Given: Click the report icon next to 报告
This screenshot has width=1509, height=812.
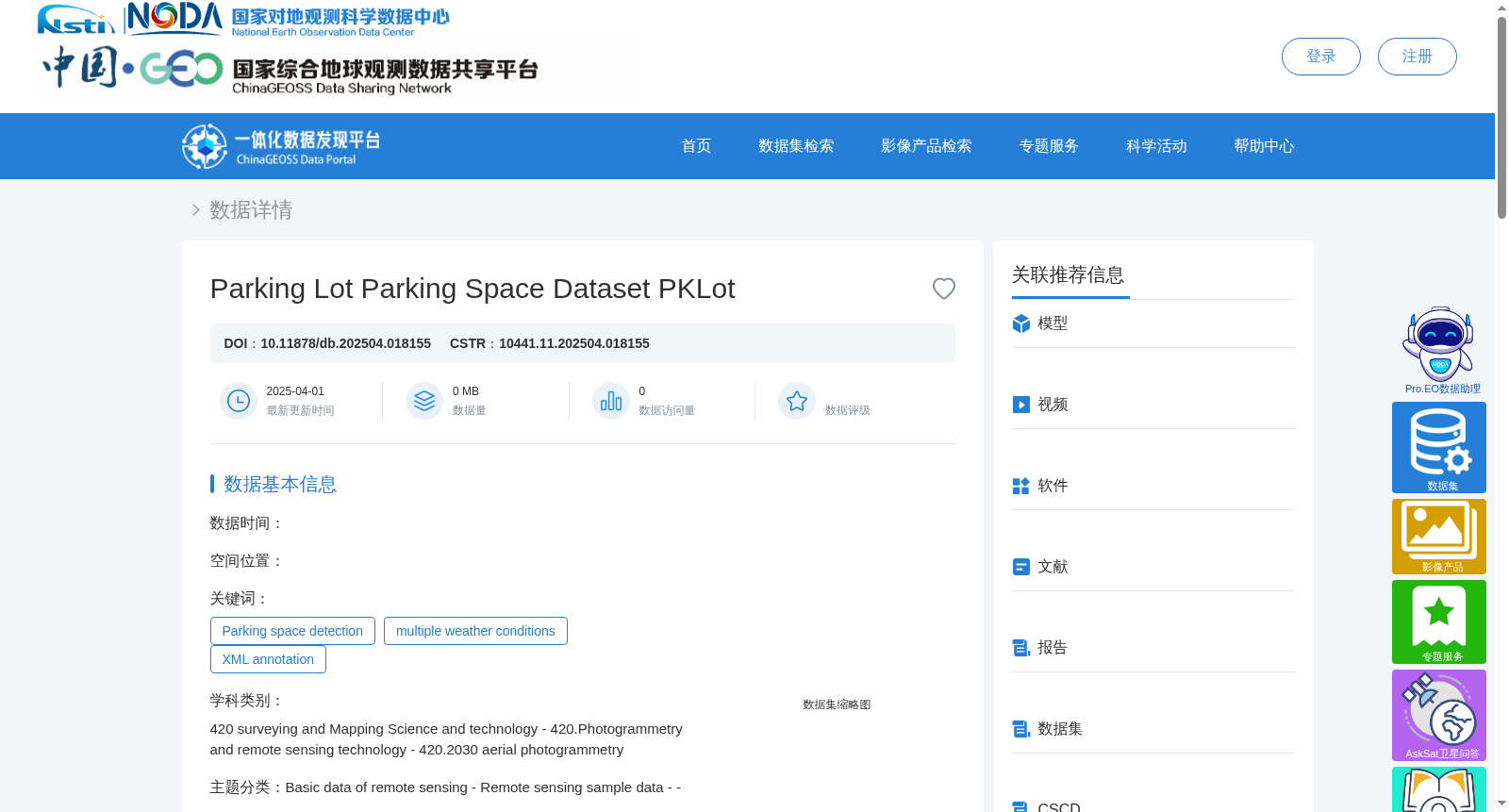Looking at the screenshot, I should 1021,648.
